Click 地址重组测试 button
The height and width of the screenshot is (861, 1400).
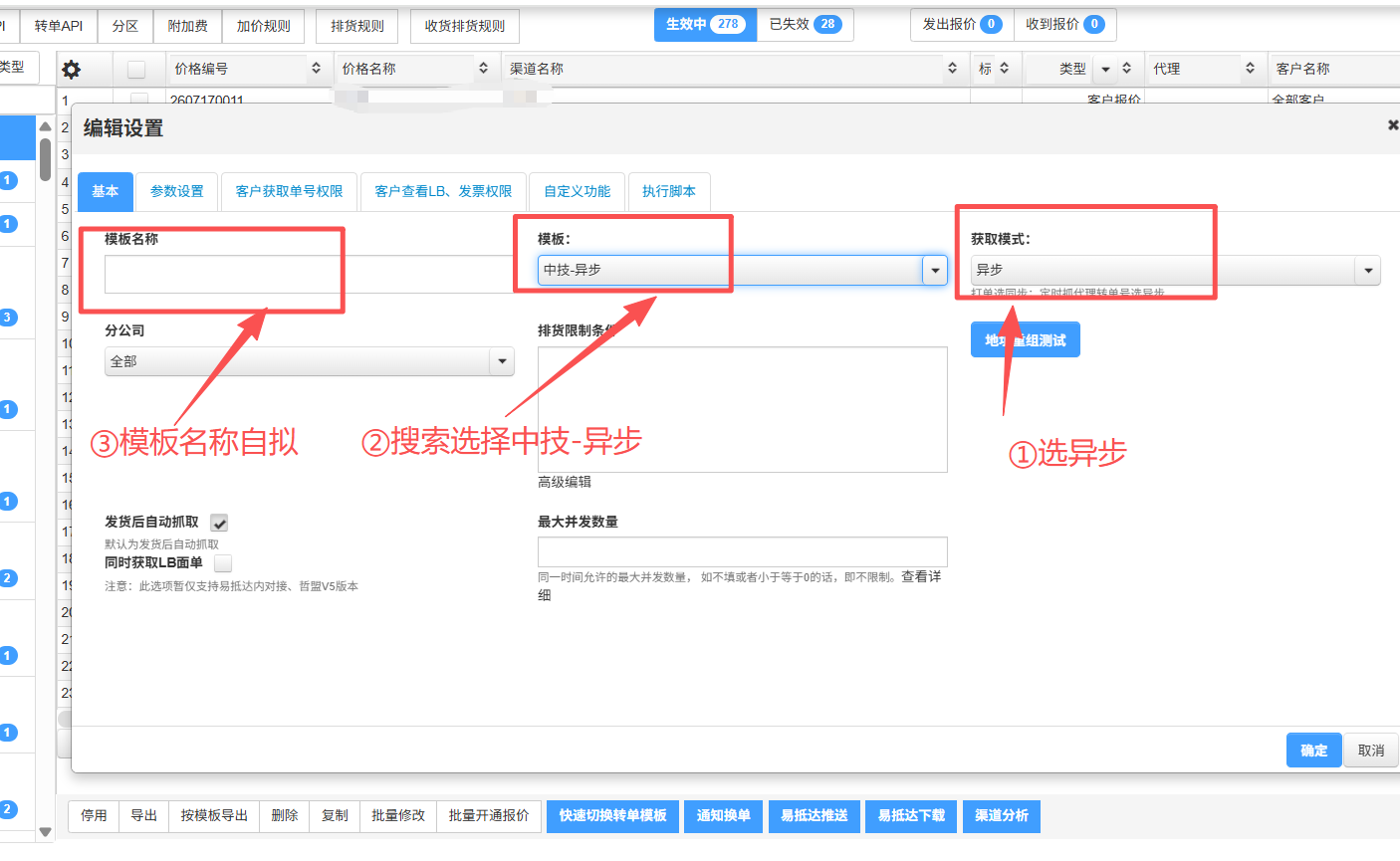[1026, 340]
